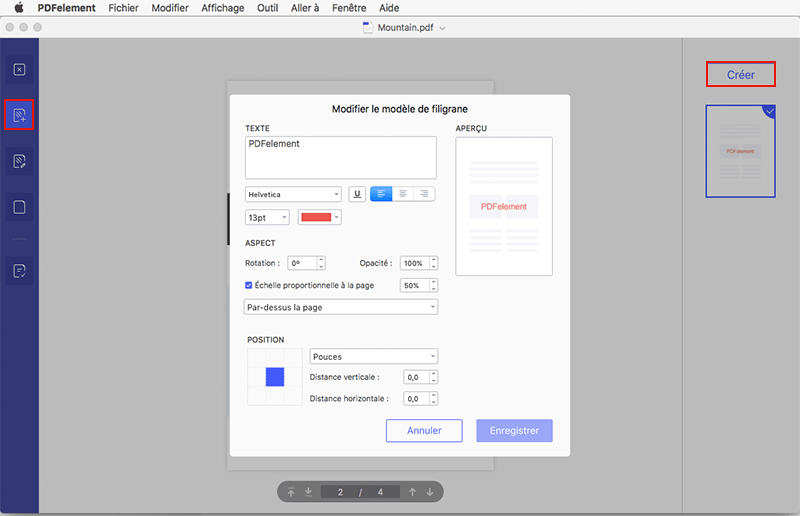Open the Aide menu
This screenshot has height=516, width=800.
pyautogui.click(x=389, y=8)
